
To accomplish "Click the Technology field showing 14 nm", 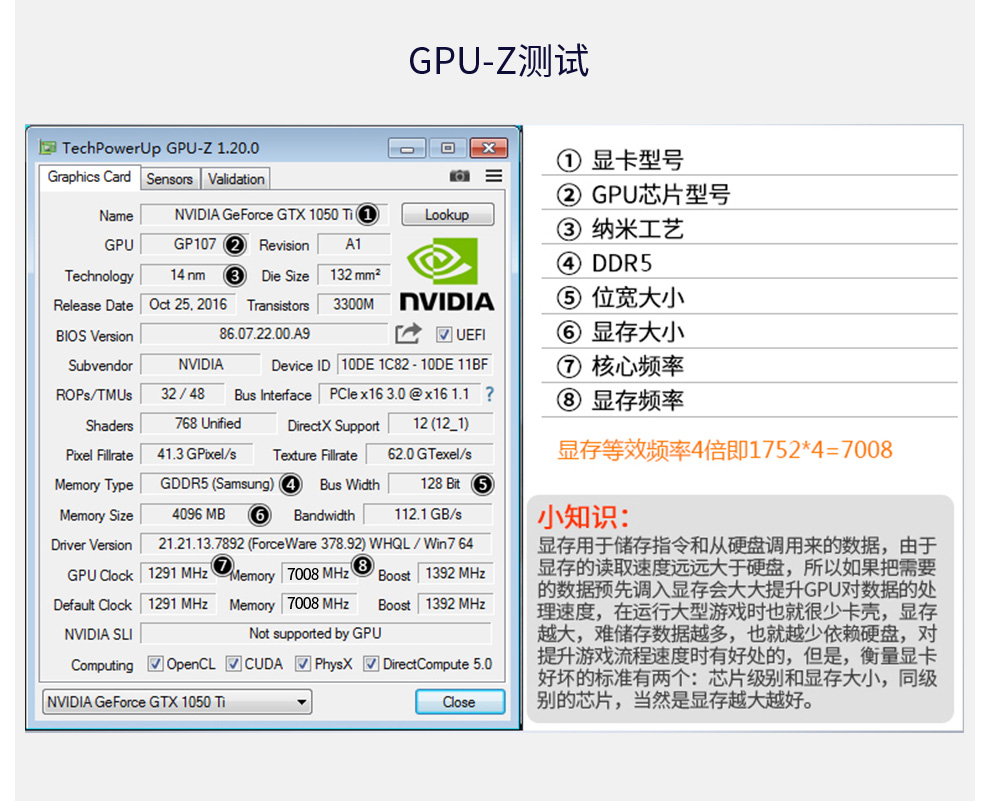I will pyautogui.click(x=194, y=275).
